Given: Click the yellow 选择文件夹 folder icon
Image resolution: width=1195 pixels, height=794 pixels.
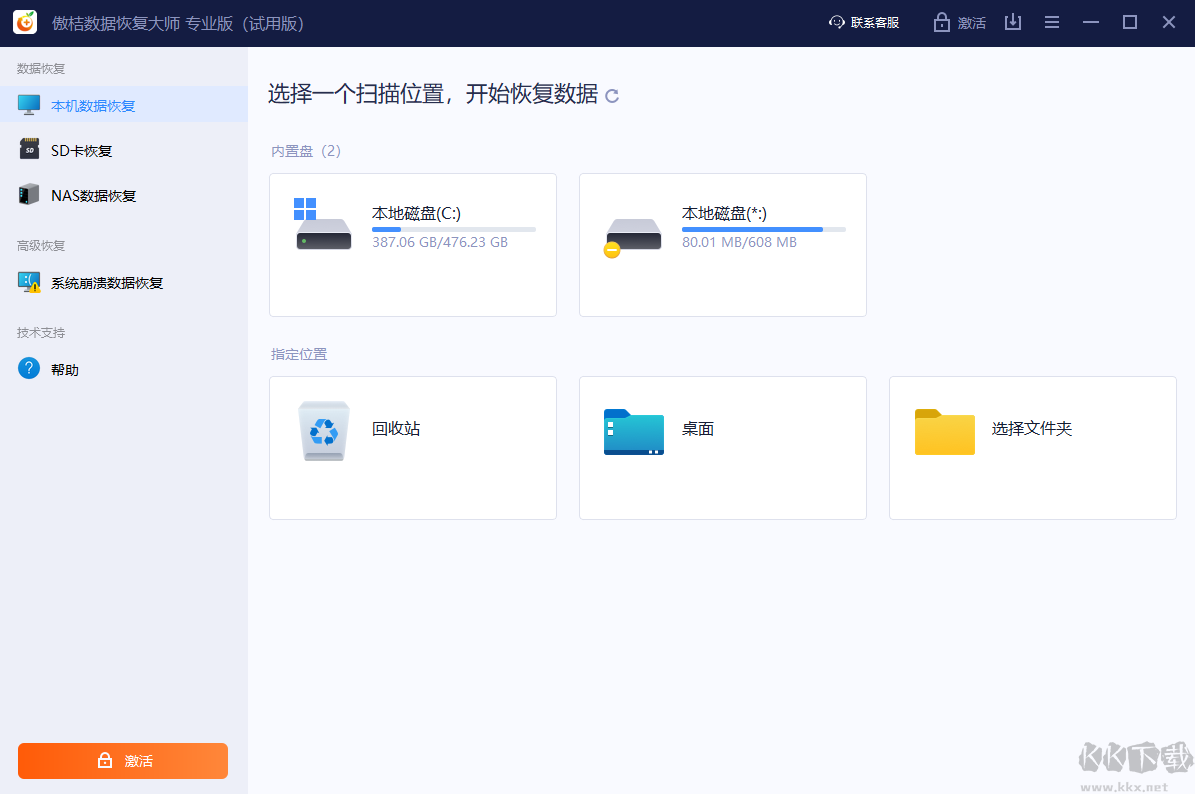Looking at the screenshot, I should tap(944, 431).
